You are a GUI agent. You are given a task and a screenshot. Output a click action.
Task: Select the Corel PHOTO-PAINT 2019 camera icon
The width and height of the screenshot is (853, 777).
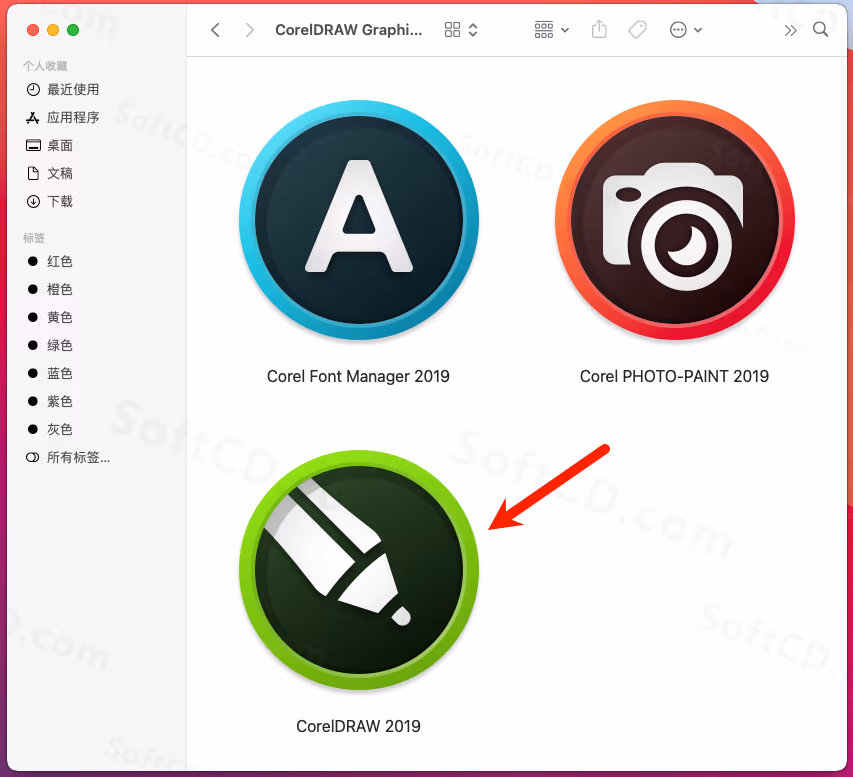point(675,220)
